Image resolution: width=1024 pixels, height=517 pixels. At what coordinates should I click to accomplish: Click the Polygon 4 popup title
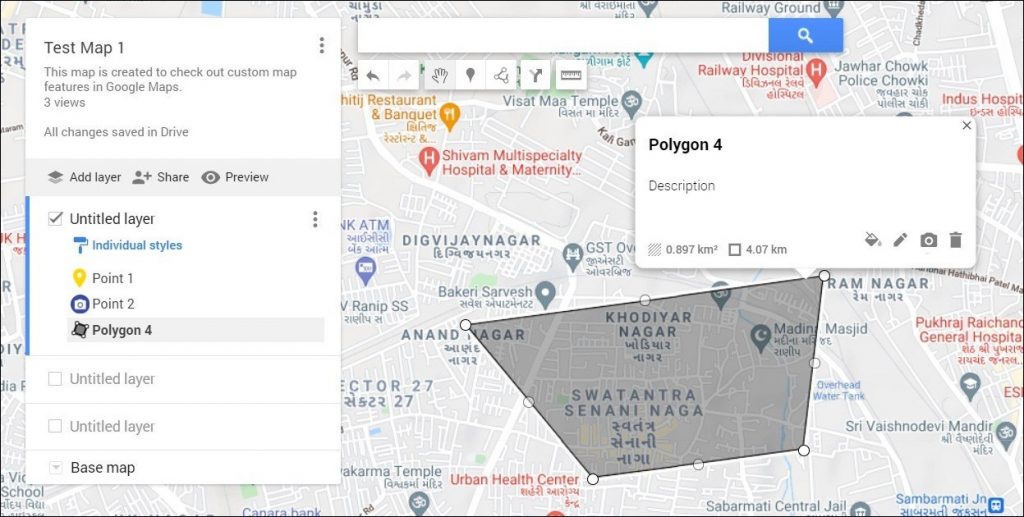685,145
